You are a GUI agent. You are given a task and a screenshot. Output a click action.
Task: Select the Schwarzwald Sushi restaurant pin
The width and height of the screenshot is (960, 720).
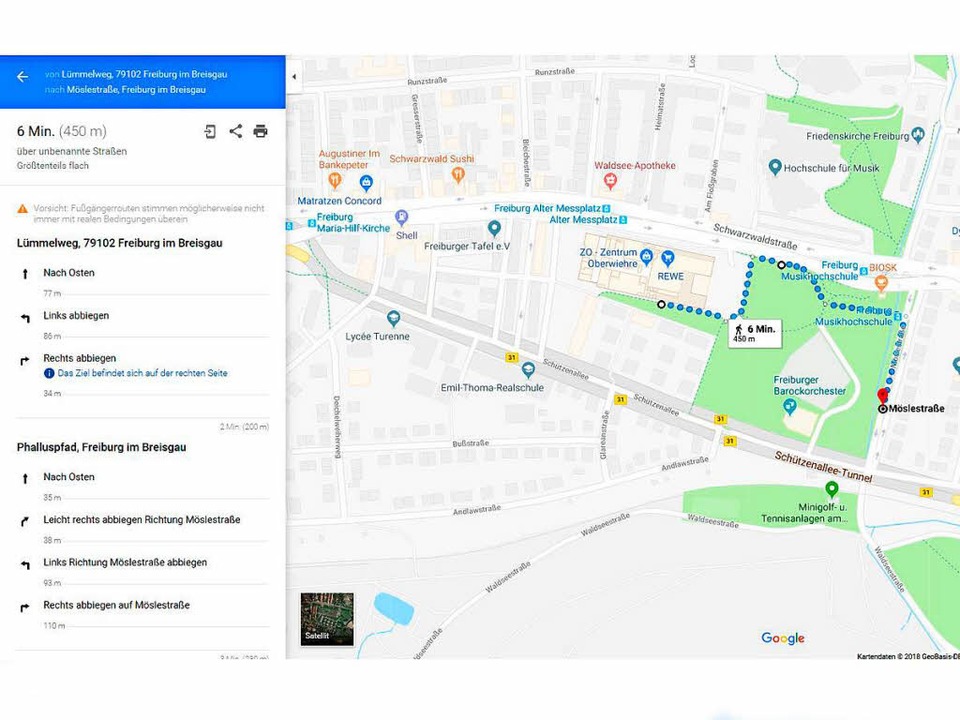point(458,174)
